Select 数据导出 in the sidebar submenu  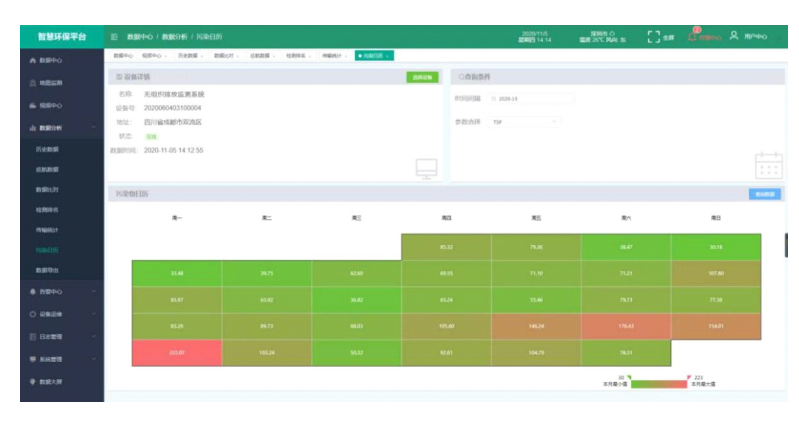[48, 270]
